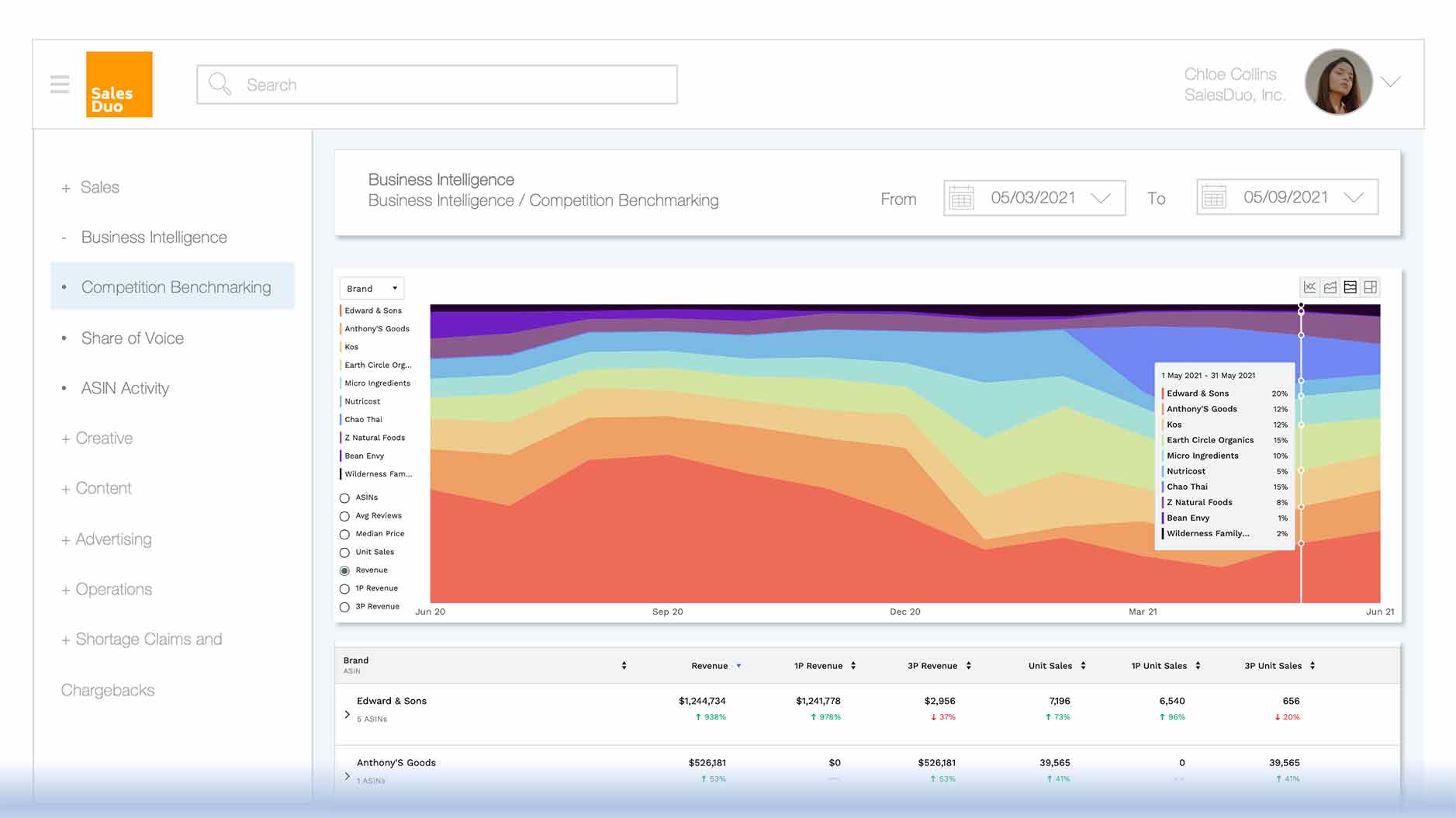Sort by 1P Revenue column arrows

tap(853, 666)
